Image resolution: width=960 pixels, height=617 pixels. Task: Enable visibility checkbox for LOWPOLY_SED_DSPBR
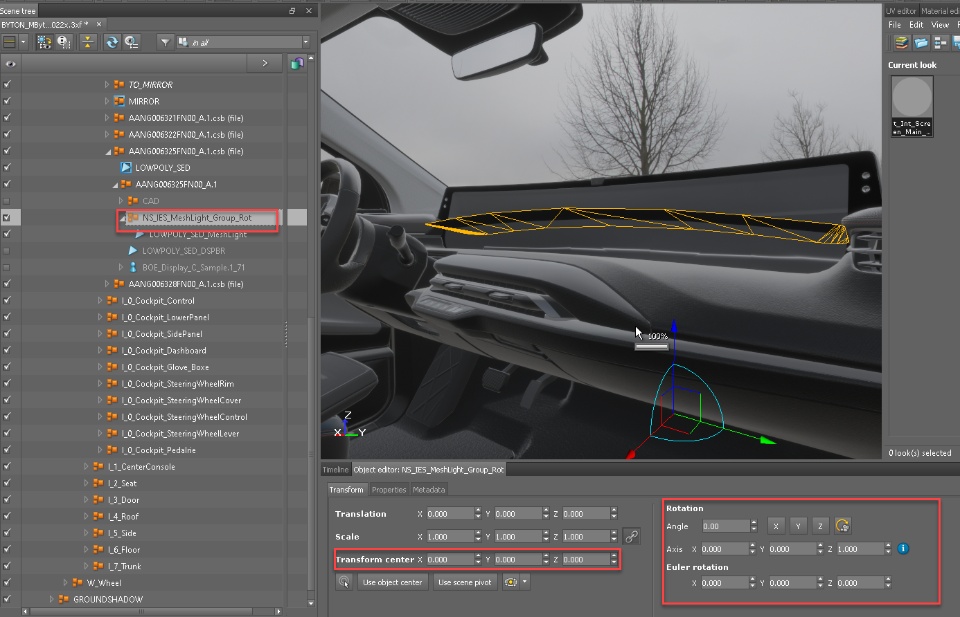7,250
